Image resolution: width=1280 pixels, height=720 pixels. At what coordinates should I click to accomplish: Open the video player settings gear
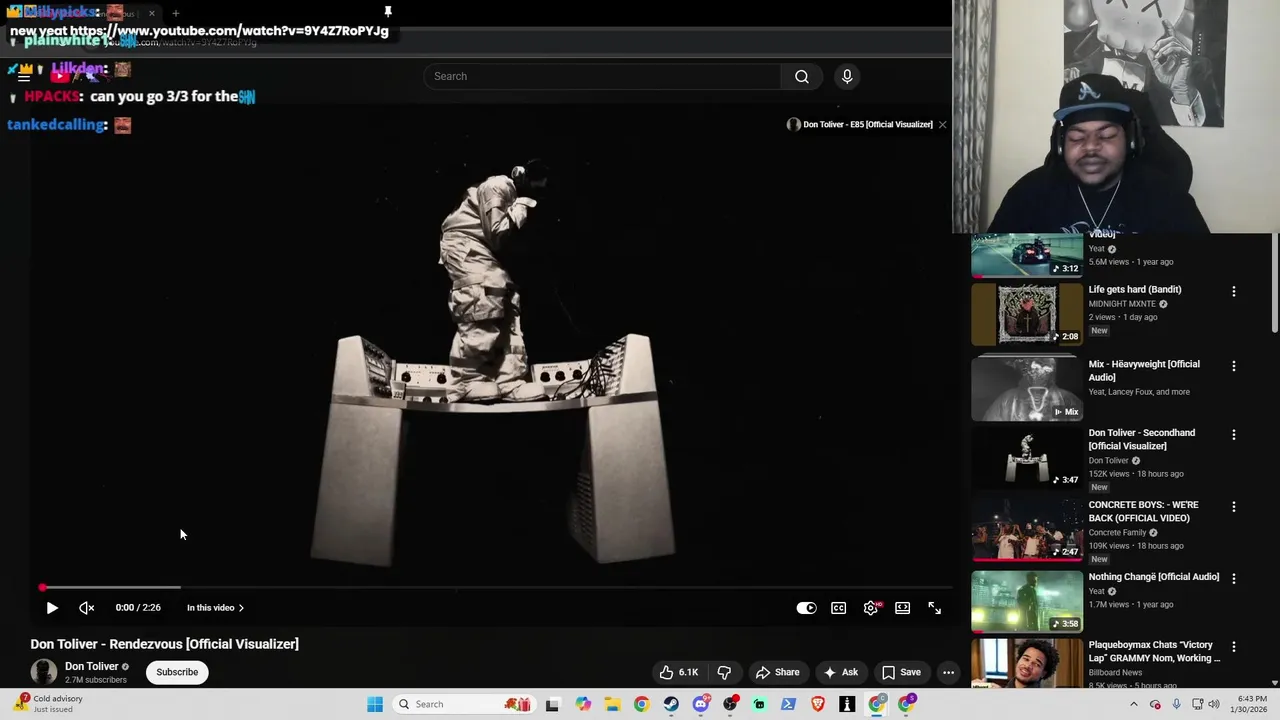[871, 608]
